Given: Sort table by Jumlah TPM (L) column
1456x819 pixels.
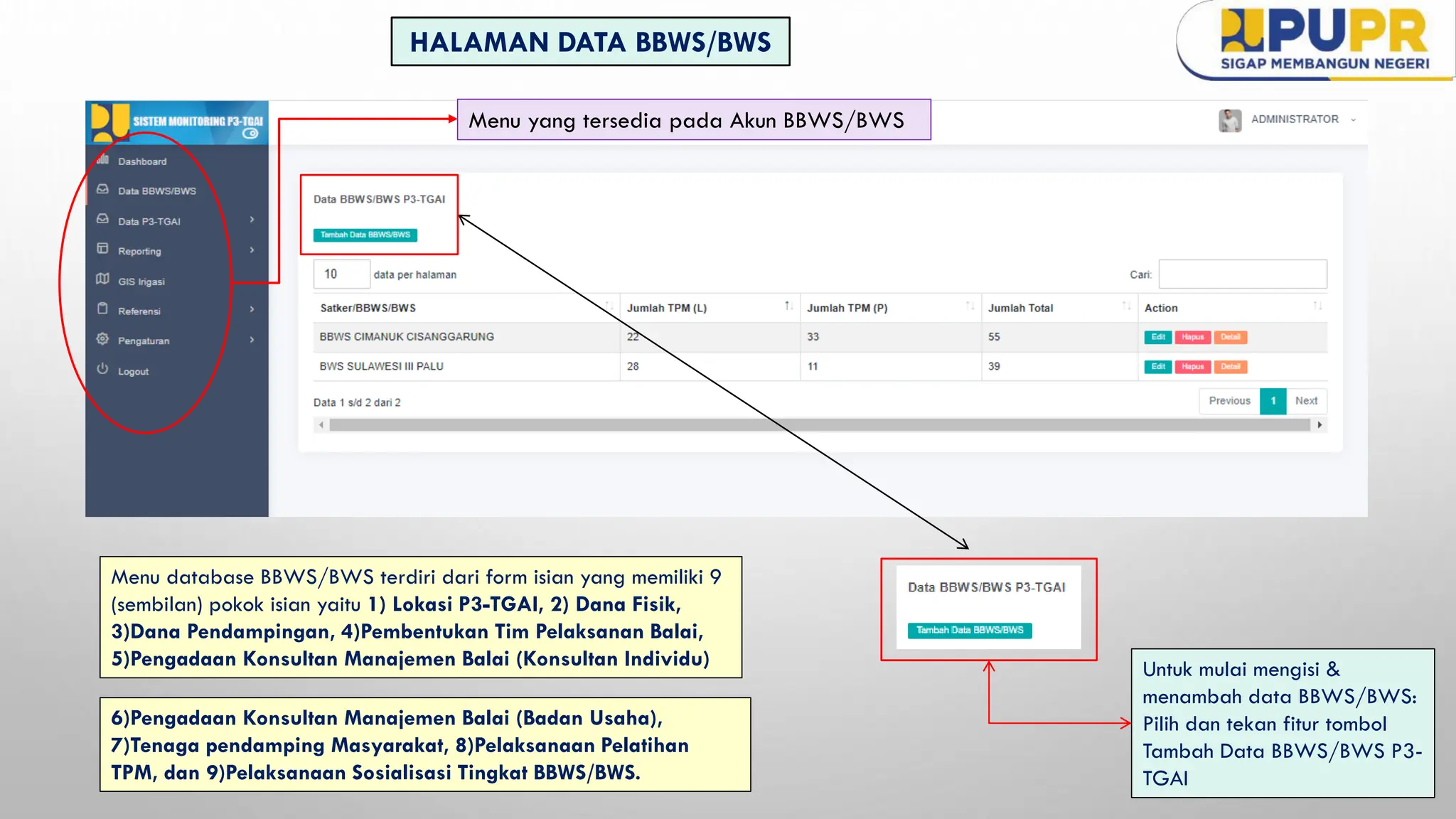Looking at the screenshot, I should coord(788,306).
